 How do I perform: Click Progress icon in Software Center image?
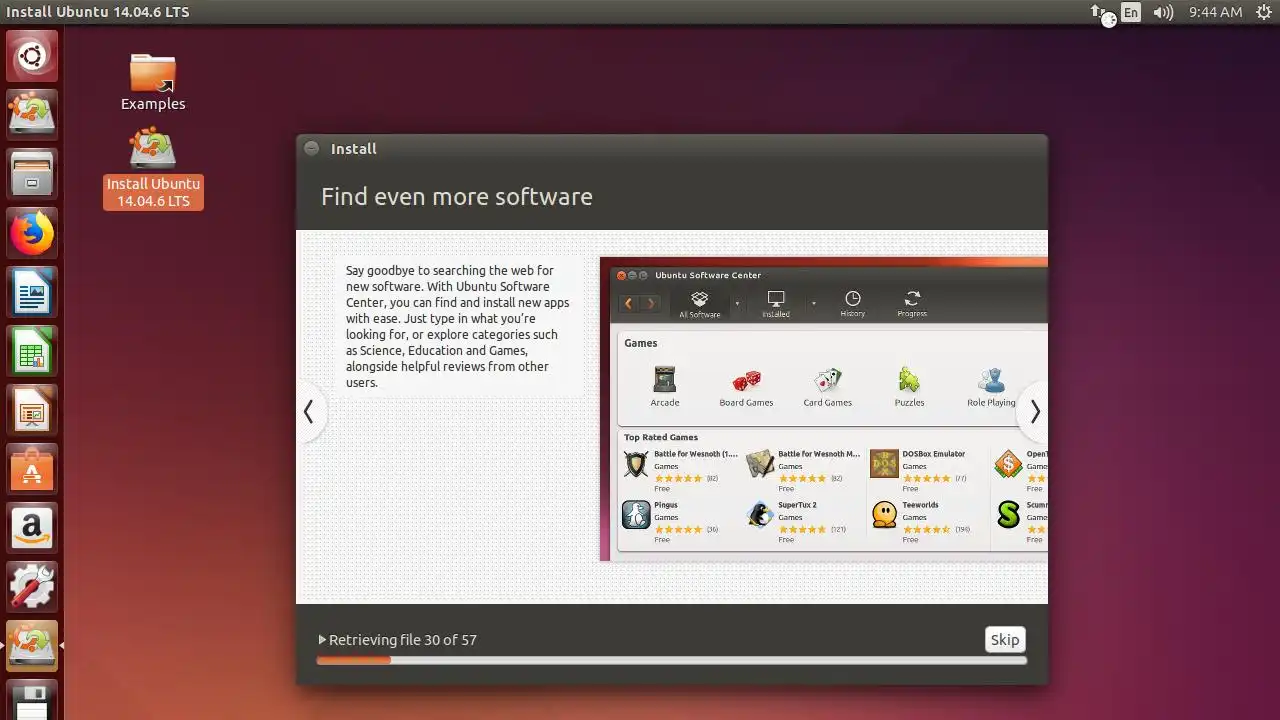(912, 304)
